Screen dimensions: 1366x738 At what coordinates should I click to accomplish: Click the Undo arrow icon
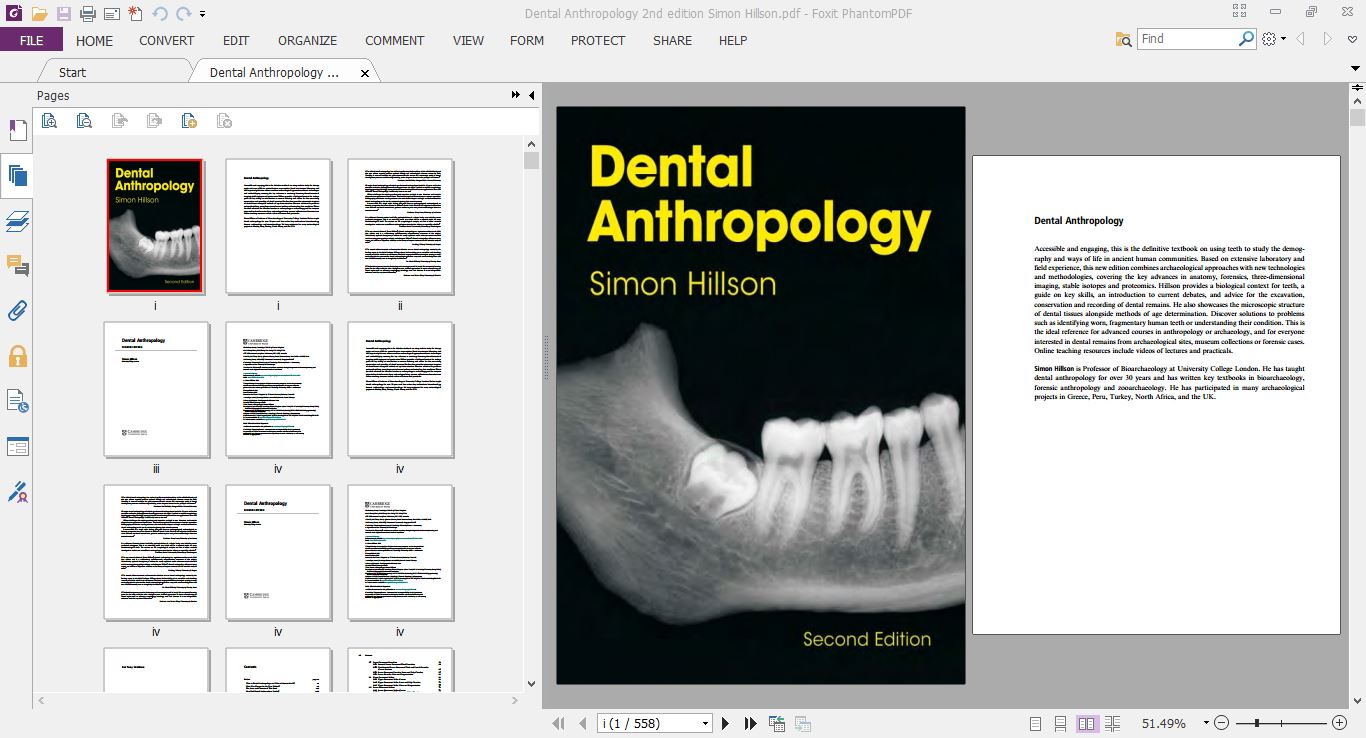pyautogui.click(x=160, y=14)
